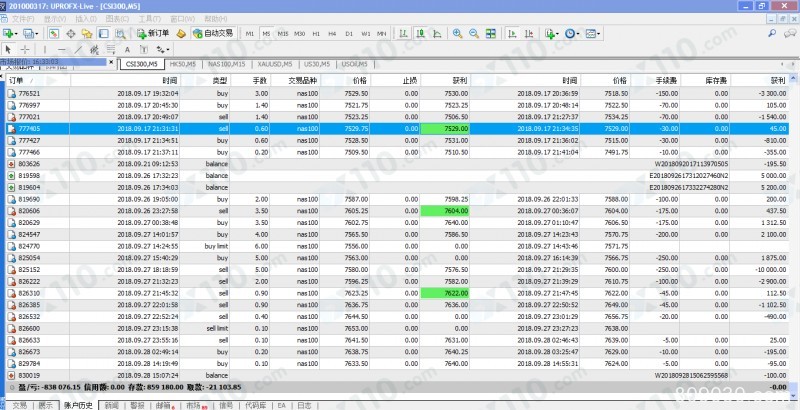The image size is (800, 410).
Task: Select order row 825152
Action: [397, 269]
